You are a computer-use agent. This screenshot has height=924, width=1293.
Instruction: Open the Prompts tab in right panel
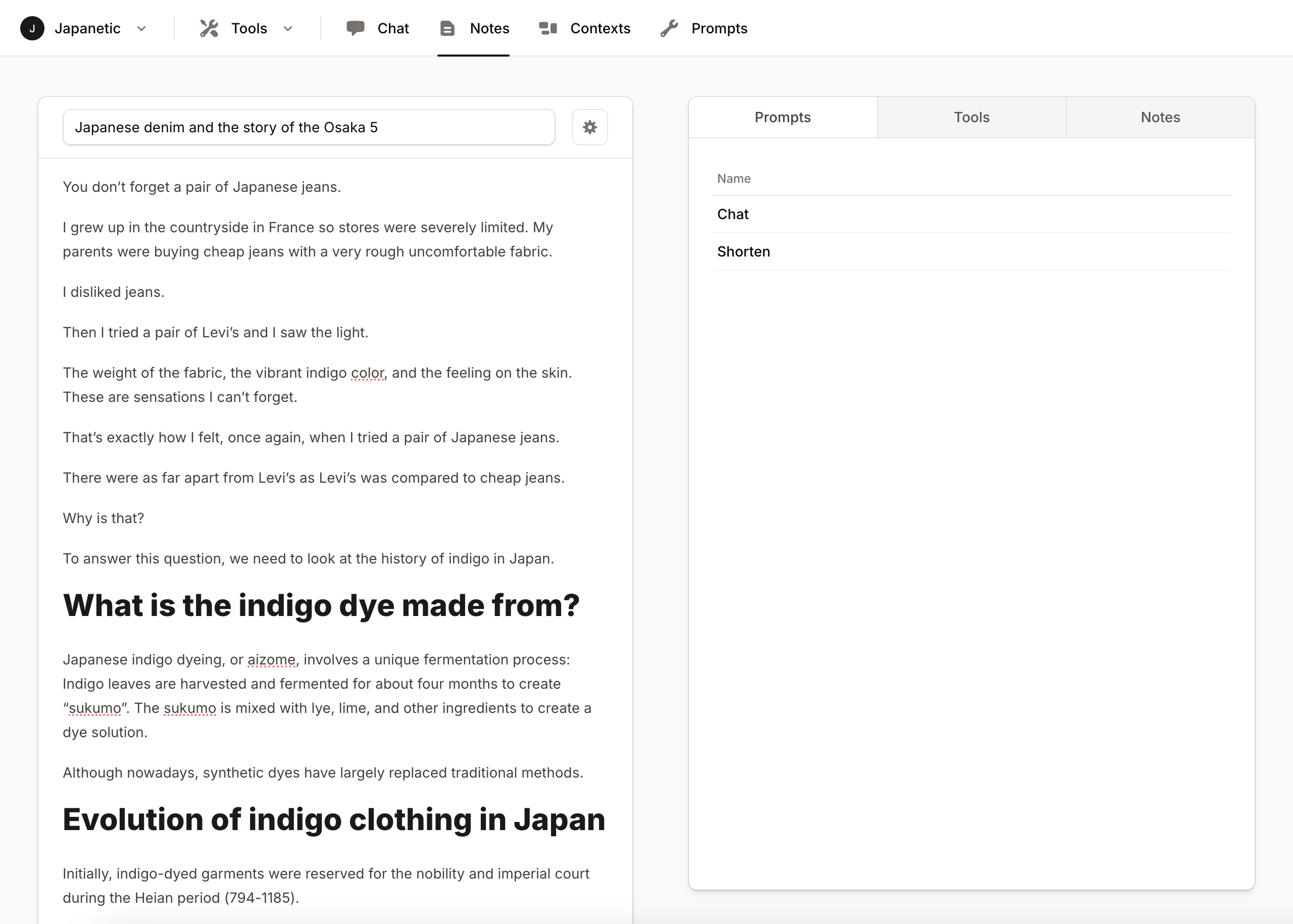tap(783, 117)
